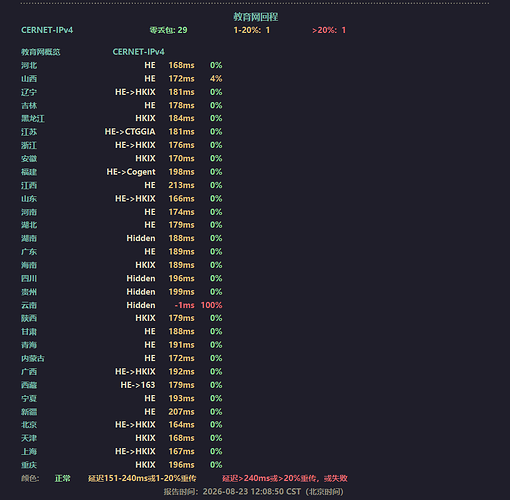Select the 184ms latency value
Screen dimensions: 510x500
(x=181, y=118)
